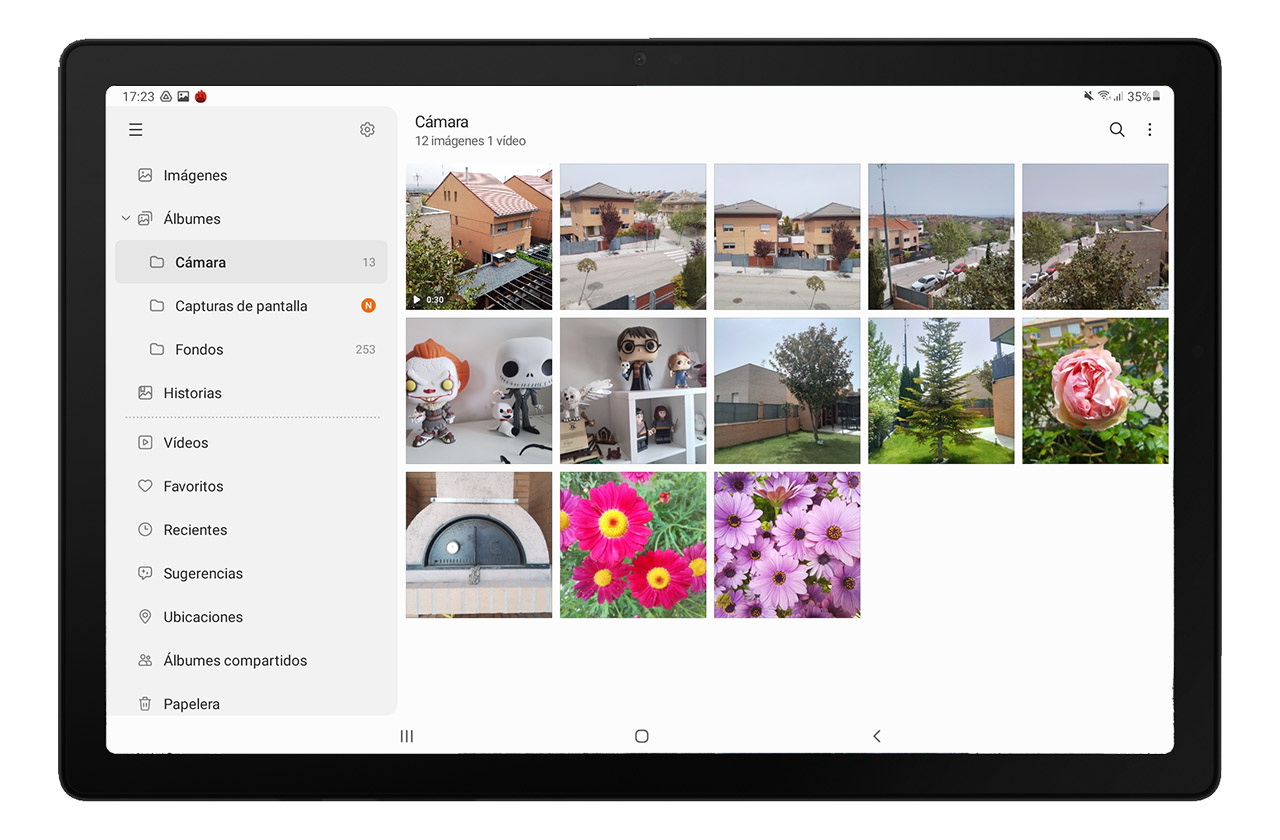Click the Capturas de pantalla folder icon
1280x840 pixels.
[x=157, y=306]
